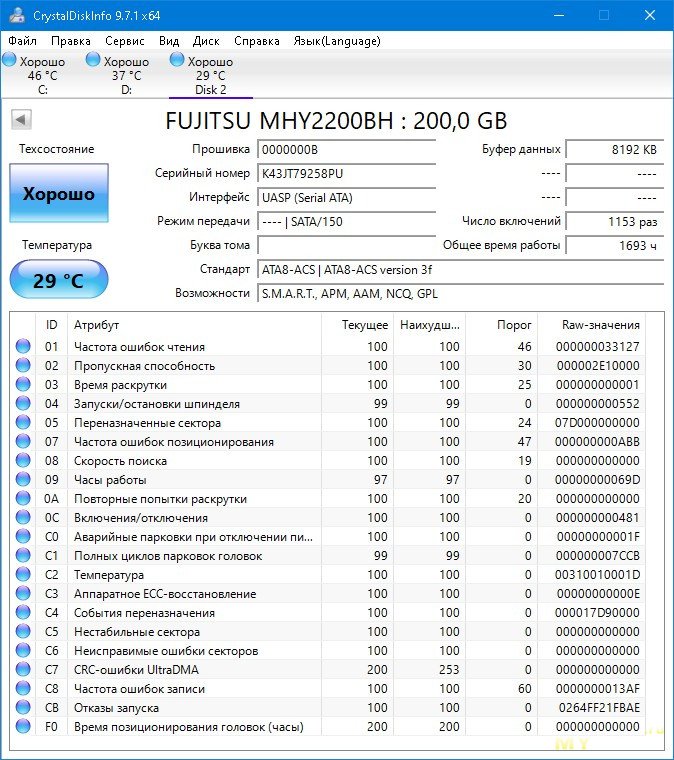Select disk C: status orb at 46 °C

point(10,61)
